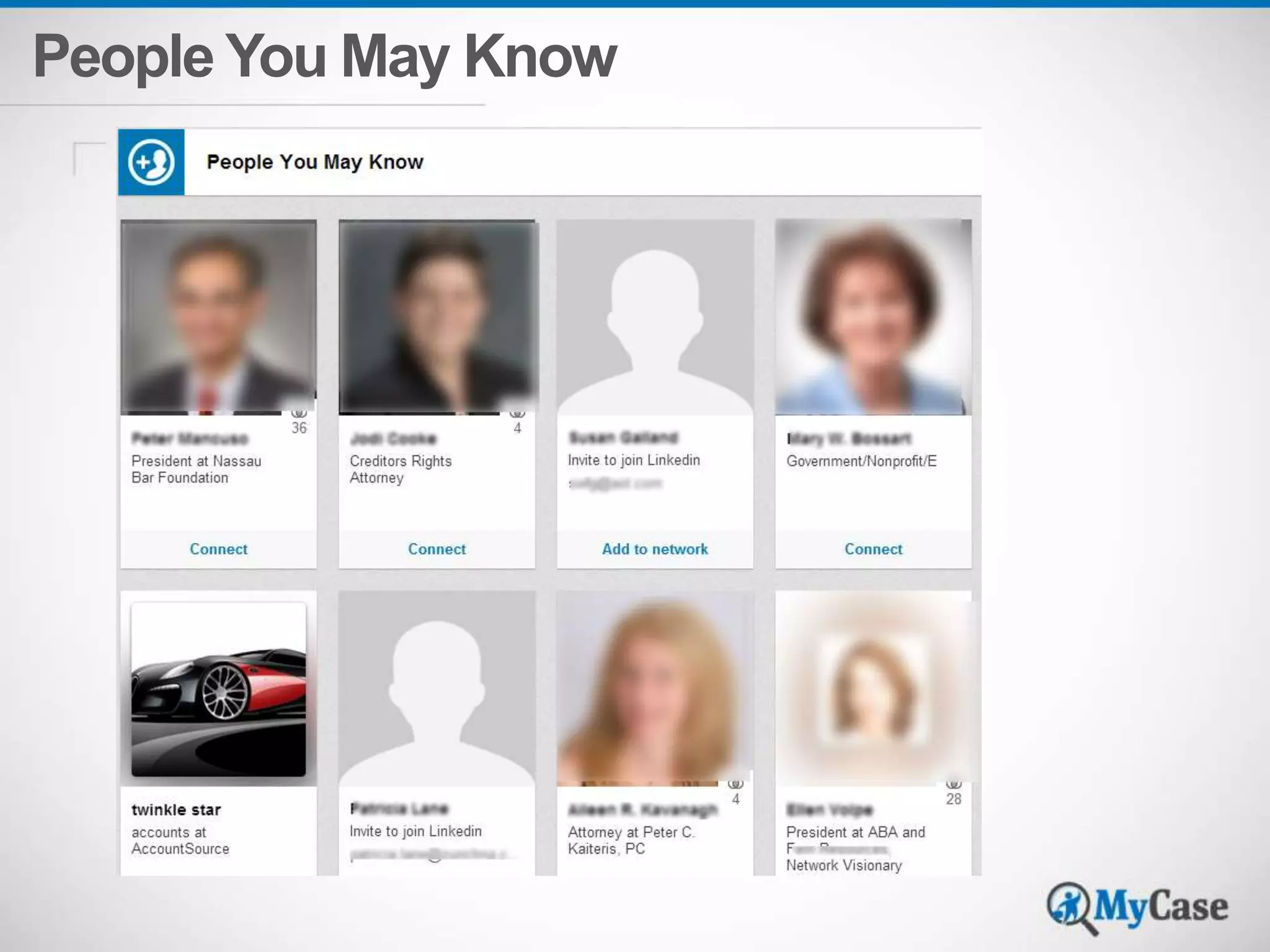Connect with the President at Nassau Bar Foundation

[218, 549]
